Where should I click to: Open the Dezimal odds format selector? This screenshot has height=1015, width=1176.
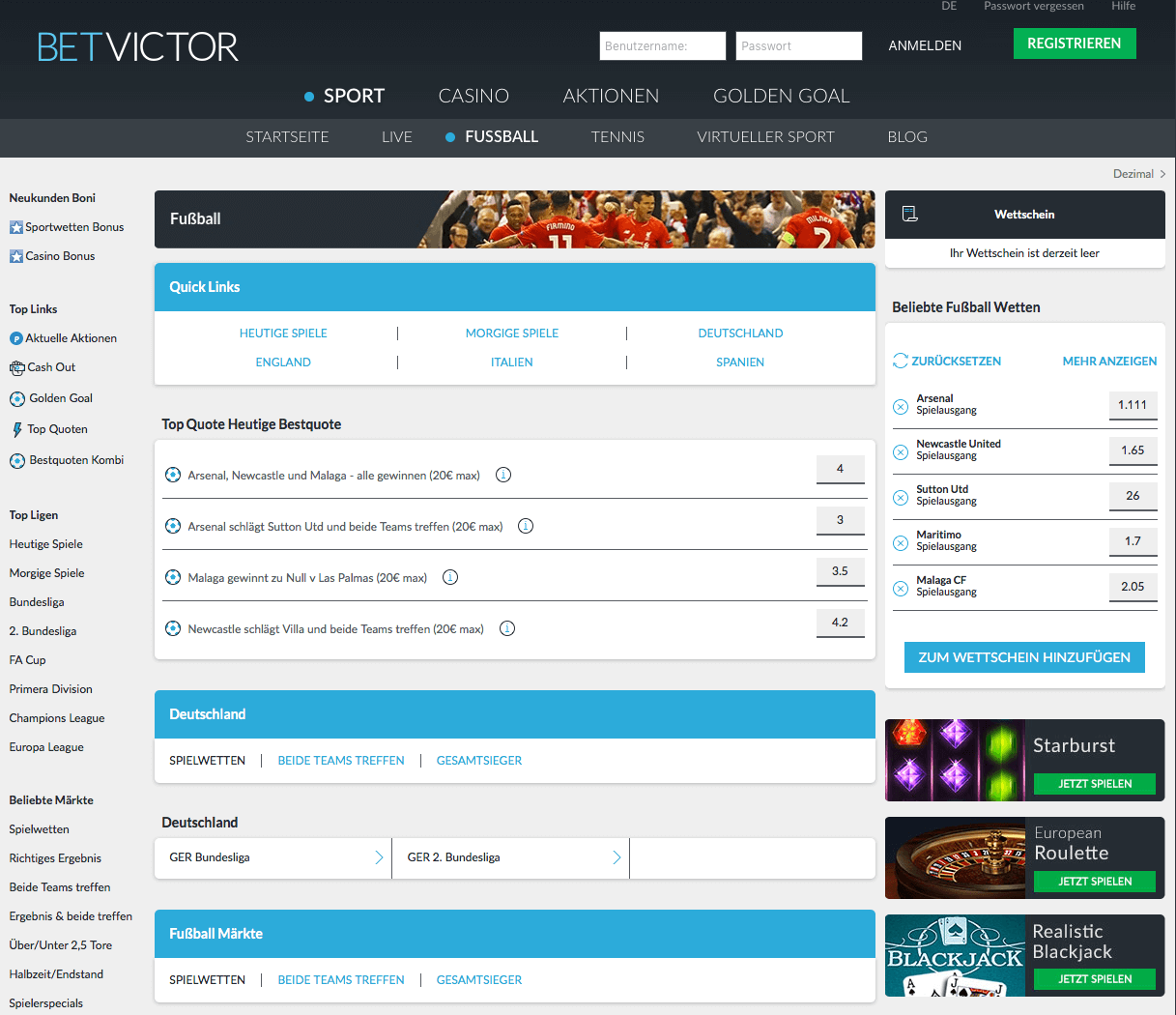[x=1139, y=174]
